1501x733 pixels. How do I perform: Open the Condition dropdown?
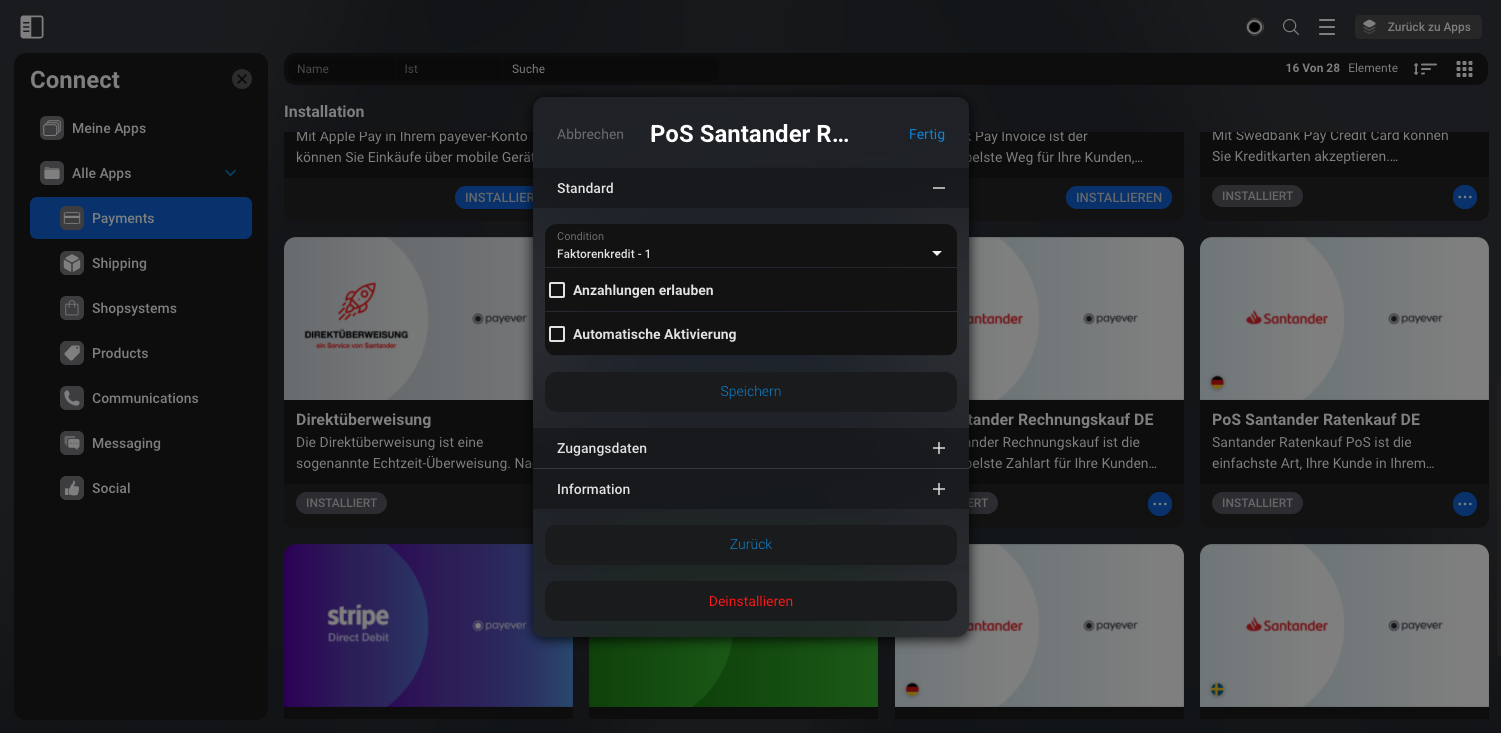pos(751,246)
